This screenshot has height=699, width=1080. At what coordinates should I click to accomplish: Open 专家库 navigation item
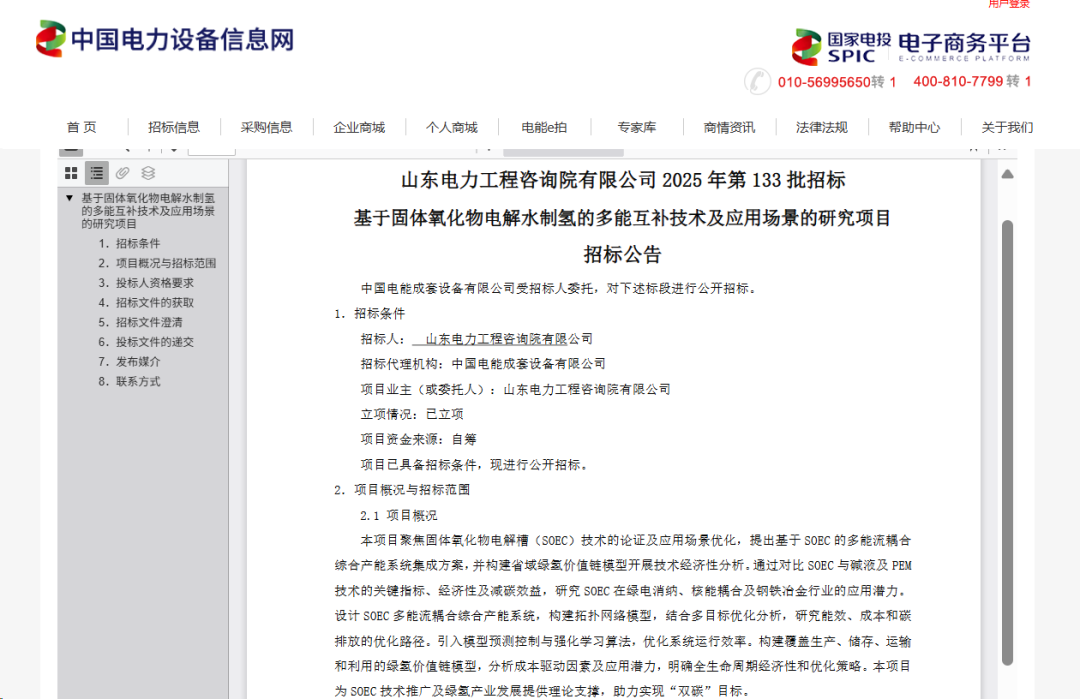tap(636, 127)
